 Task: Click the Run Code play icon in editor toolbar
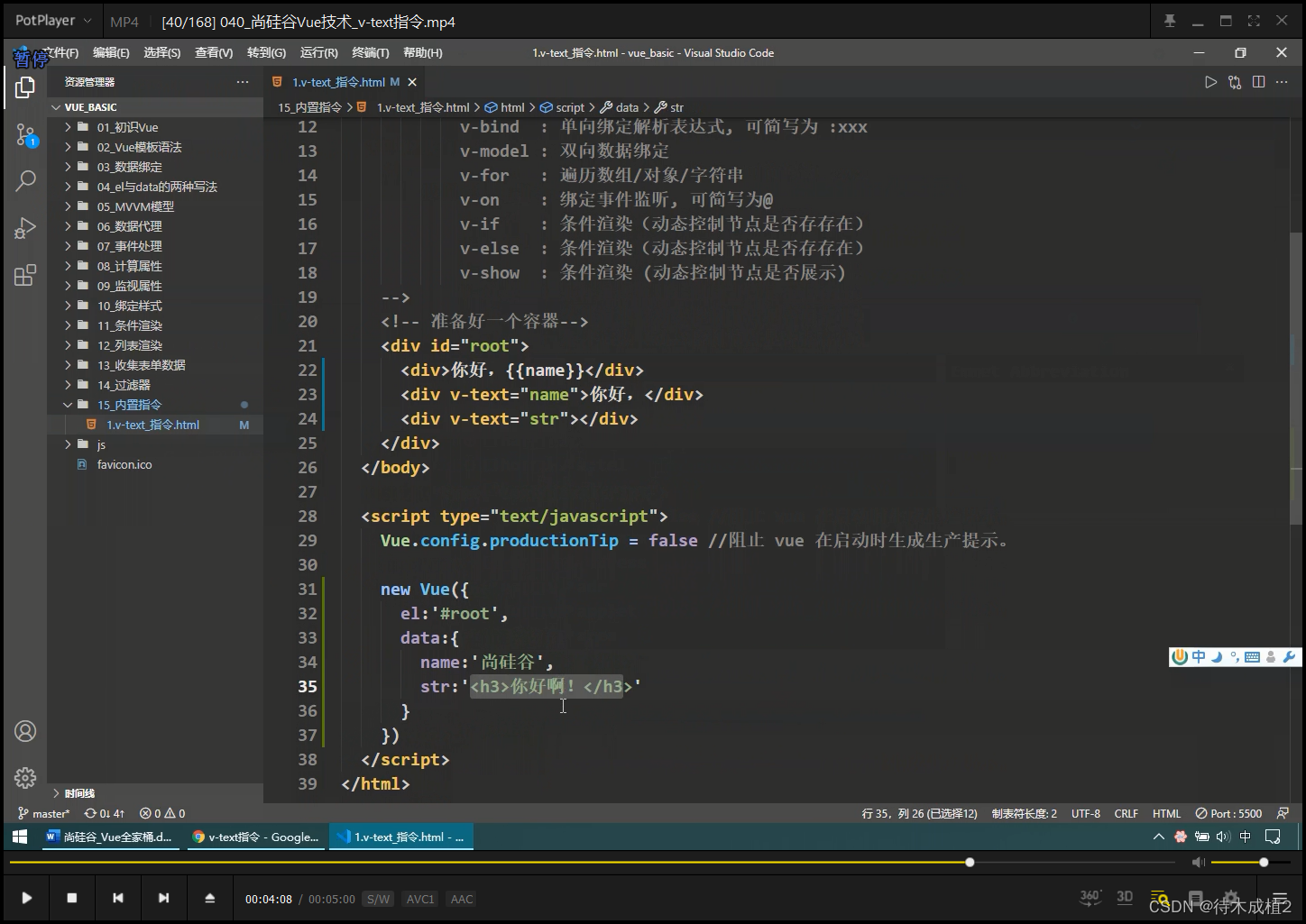1210,82
